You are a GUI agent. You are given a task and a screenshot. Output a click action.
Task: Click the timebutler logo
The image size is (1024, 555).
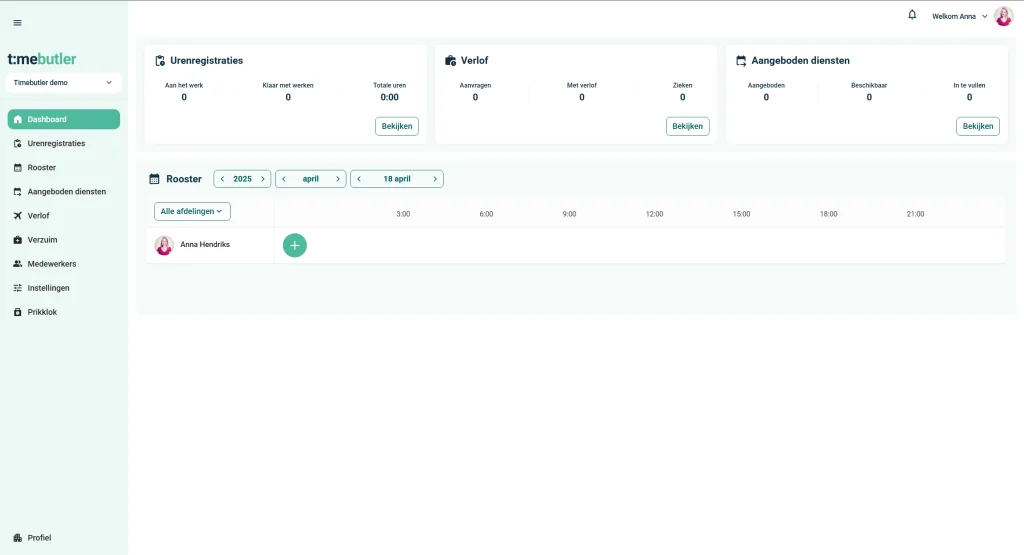pyautogui.click(x=42, y=59)
